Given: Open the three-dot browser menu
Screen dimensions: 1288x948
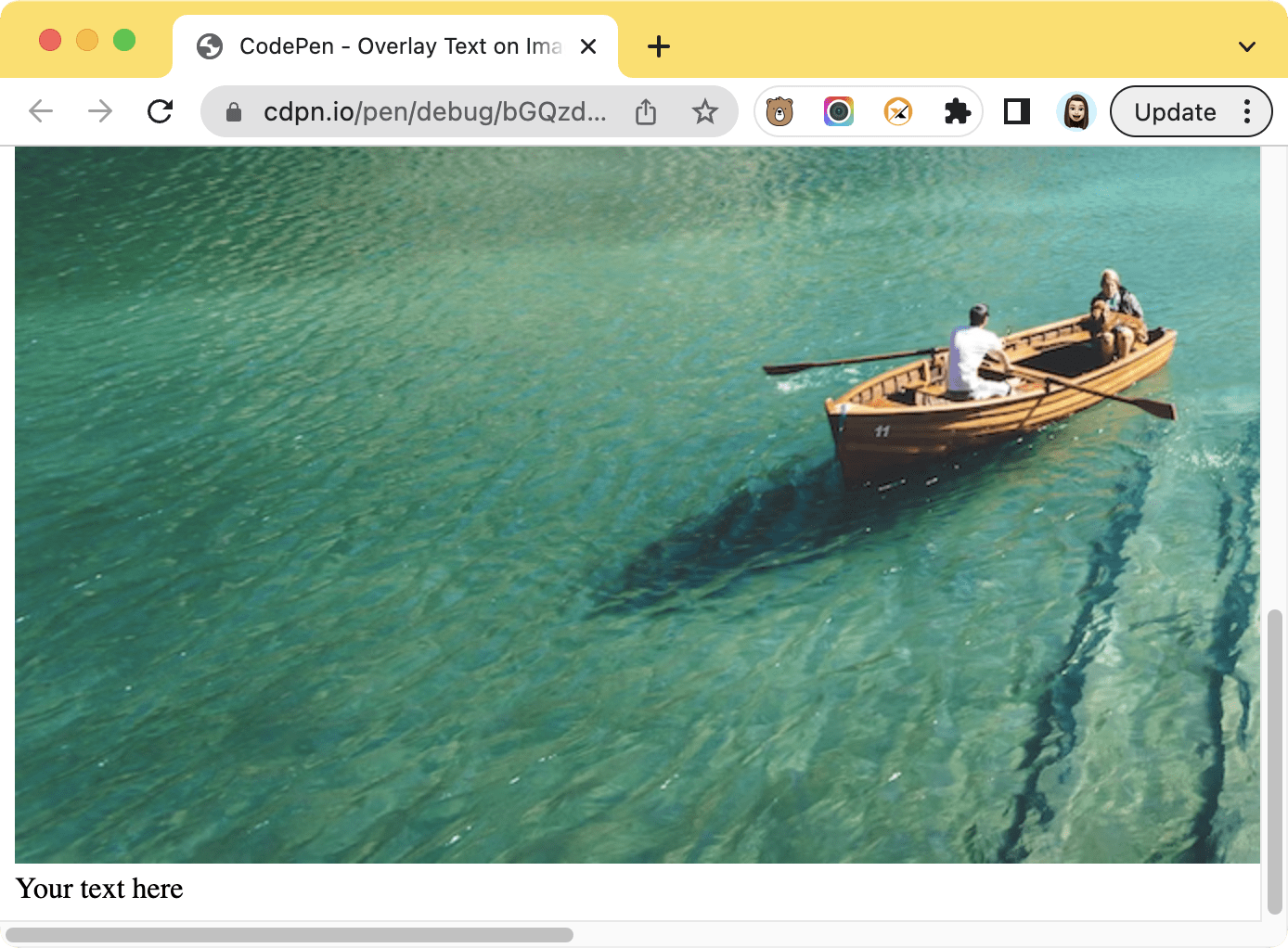Looking at the screenshot, I should point(1247,111).
